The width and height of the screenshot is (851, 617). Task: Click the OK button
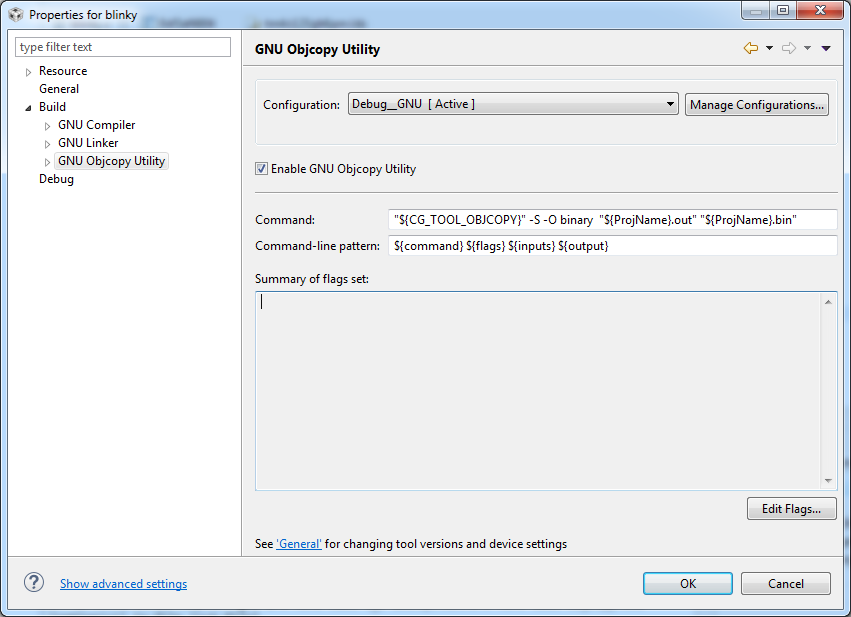(x=688, y=583)
